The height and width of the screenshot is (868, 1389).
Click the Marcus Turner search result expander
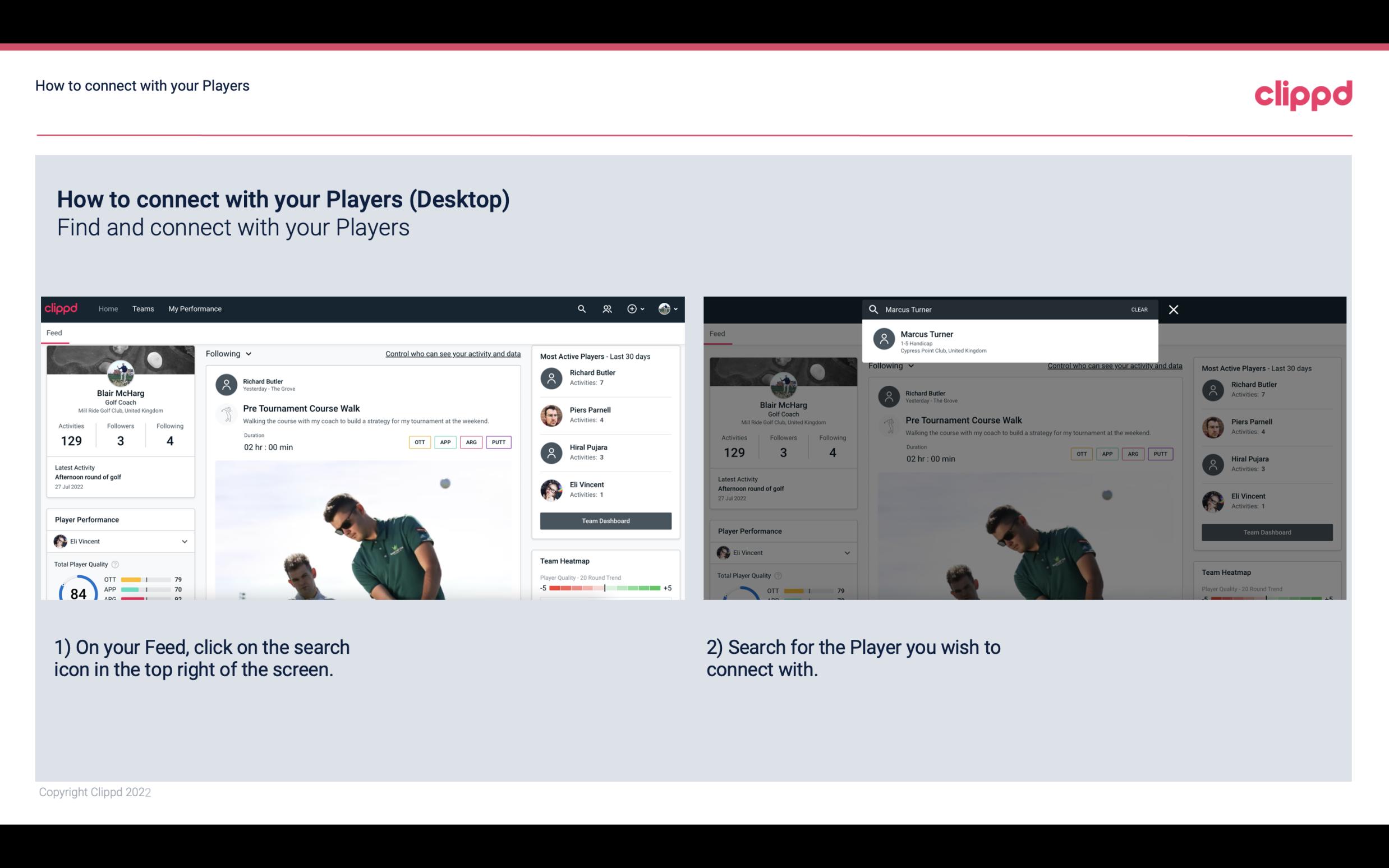tap(1012, 341)
